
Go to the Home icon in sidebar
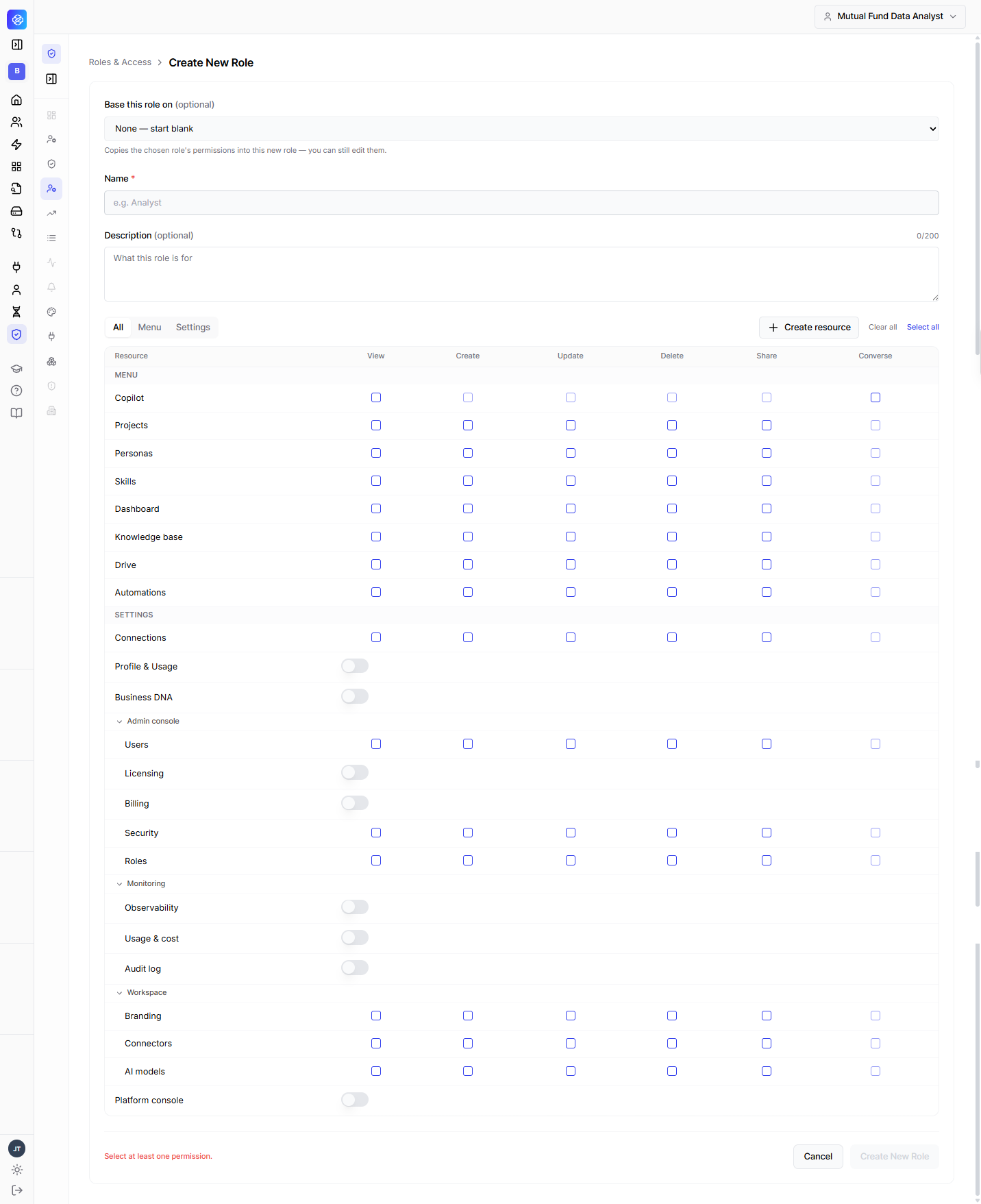(x=17, y=100)
